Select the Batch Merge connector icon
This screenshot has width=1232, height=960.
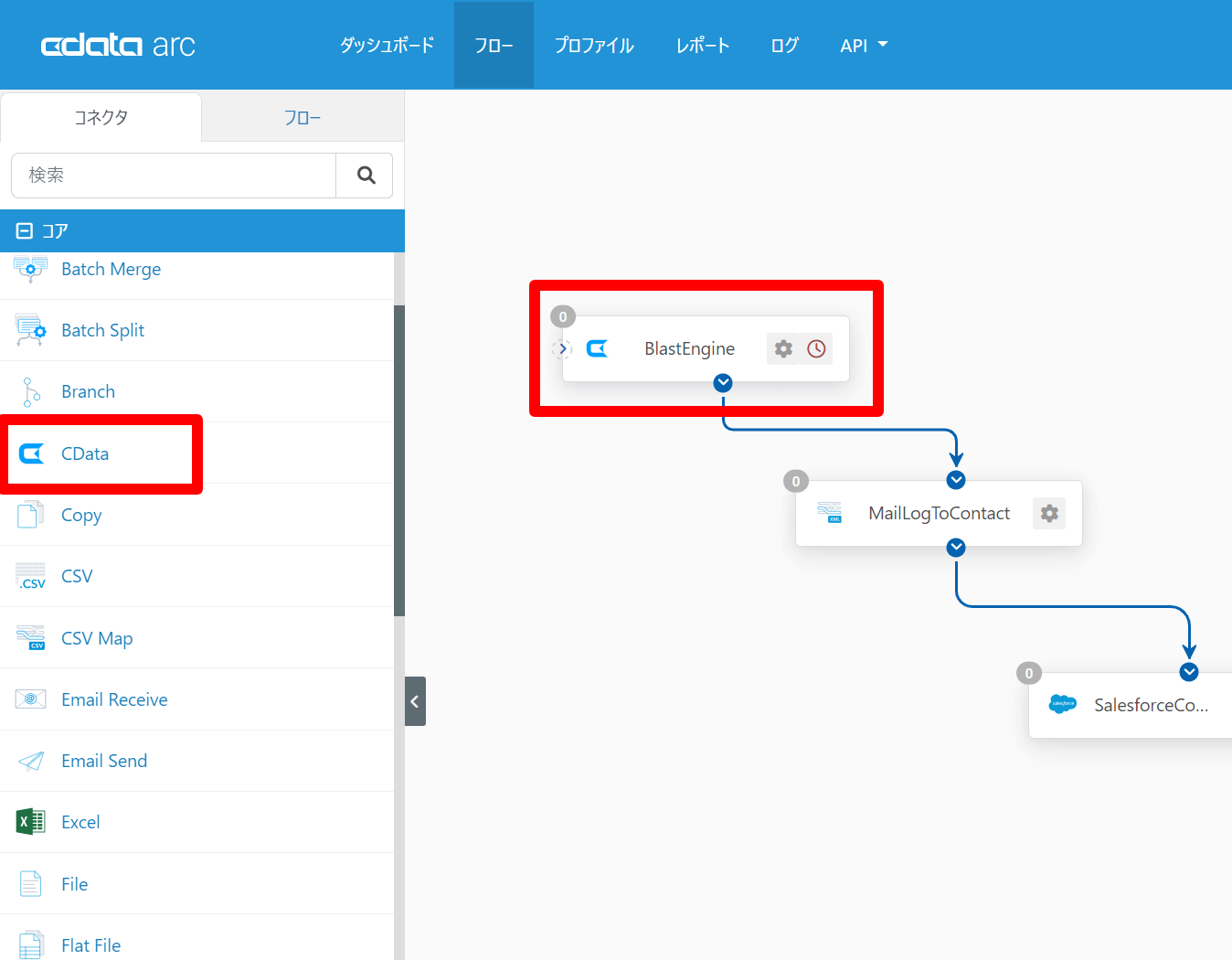30,269
